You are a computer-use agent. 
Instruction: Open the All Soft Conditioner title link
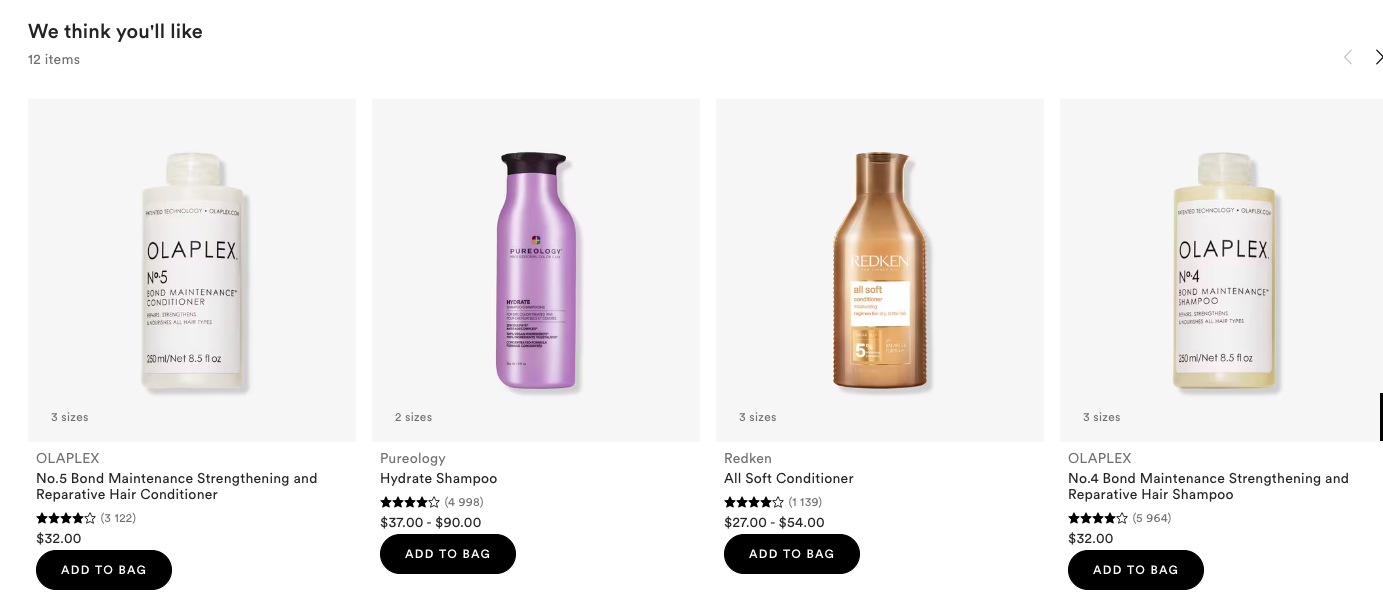pyautogui.click(x=788, y=478)
